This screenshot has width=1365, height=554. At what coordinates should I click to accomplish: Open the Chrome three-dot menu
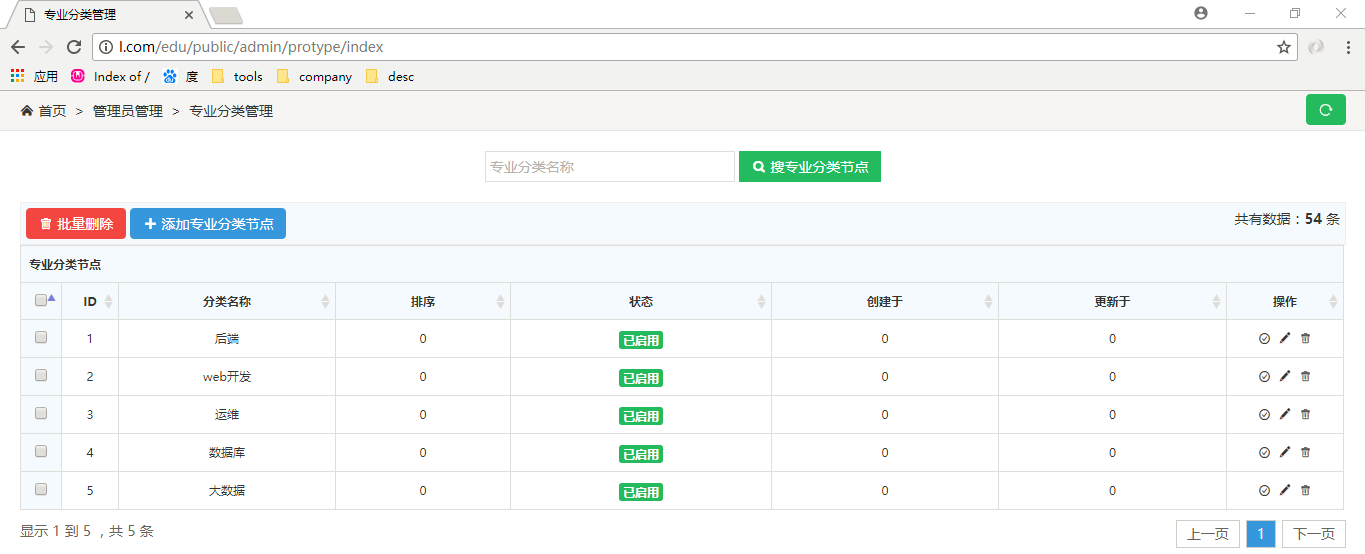click(x=1347, y=47)
